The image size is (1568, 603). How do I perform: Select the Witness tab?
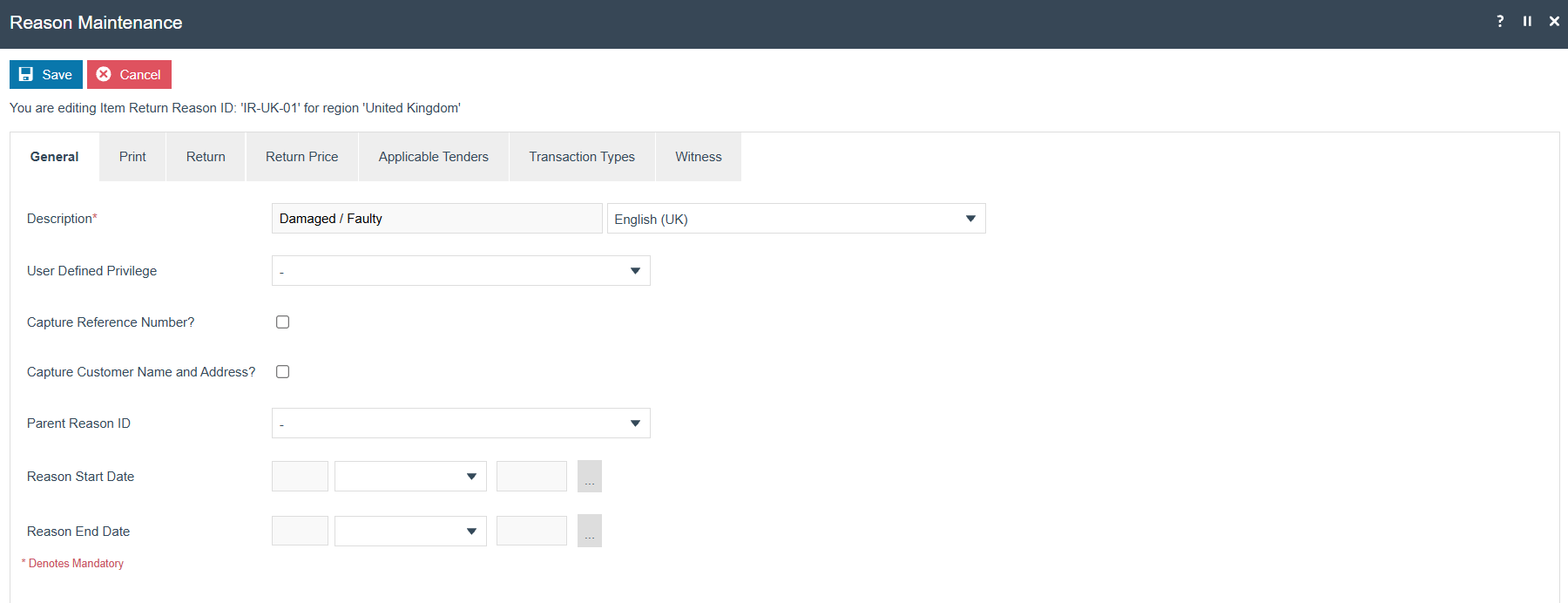[699, 157]
